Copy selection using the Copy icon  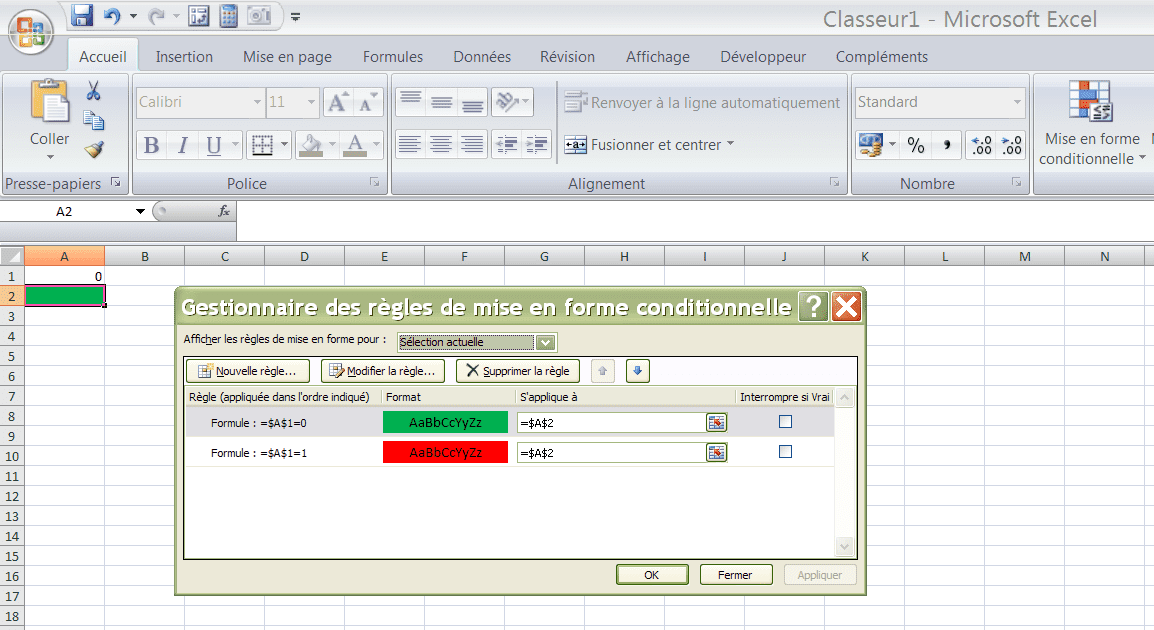coord(93,120)
